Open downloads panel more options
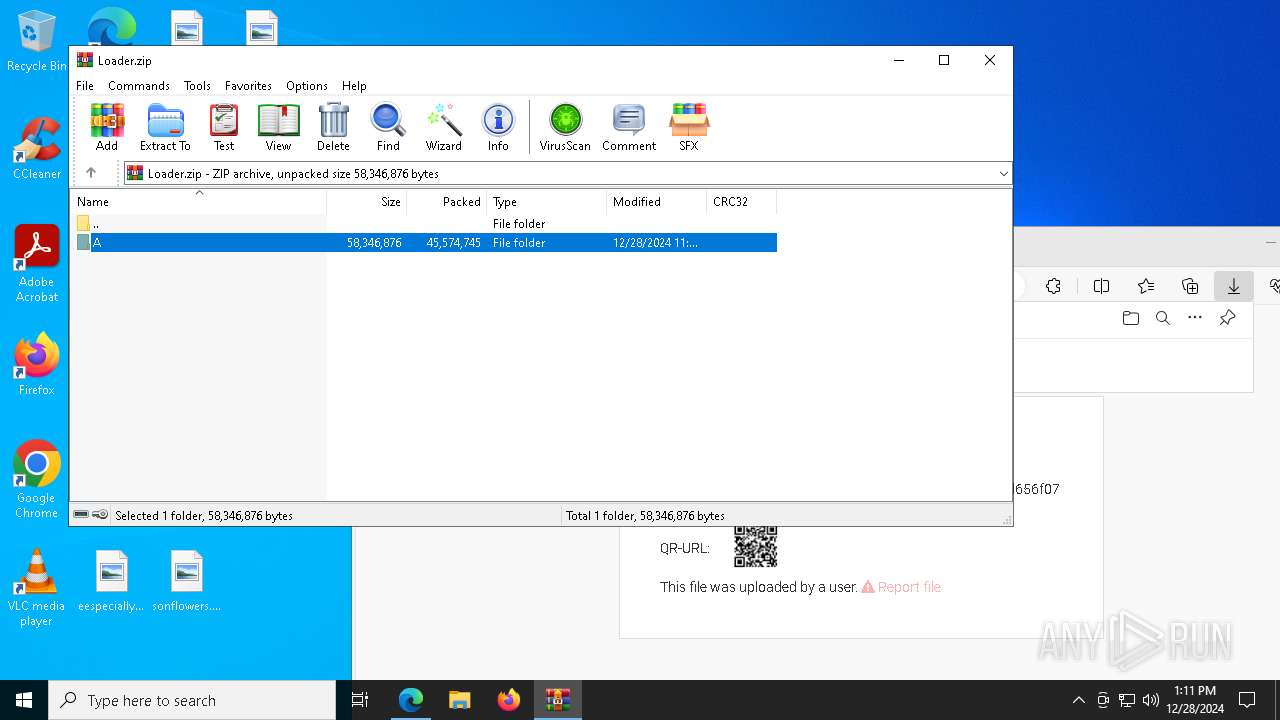The width and height of the screenshot is (1280, 720). 1195,318
